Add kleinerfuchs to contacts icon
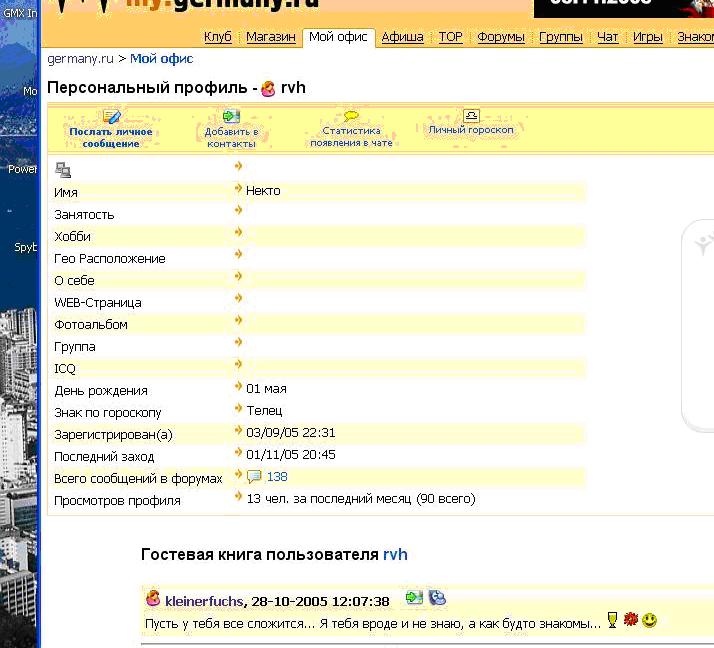This screenshot has height=648, width=714. [414, 597]
